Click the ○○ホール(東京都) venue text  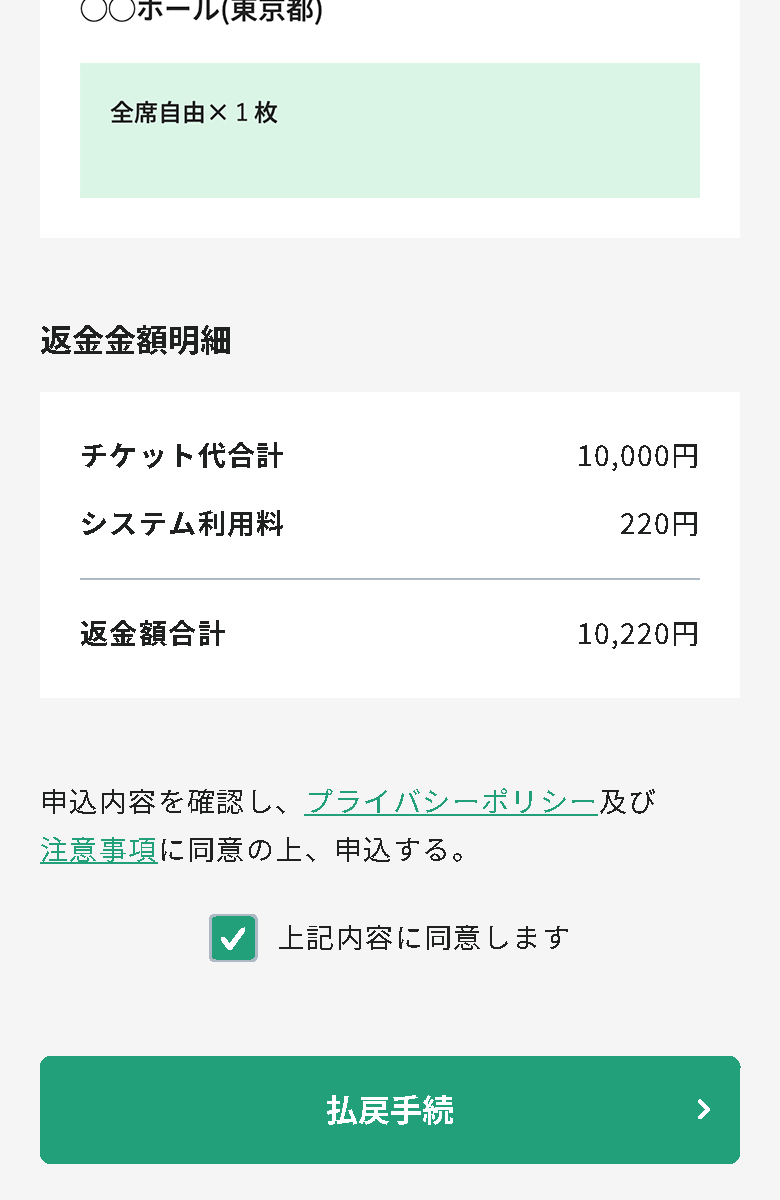point(201,11)
